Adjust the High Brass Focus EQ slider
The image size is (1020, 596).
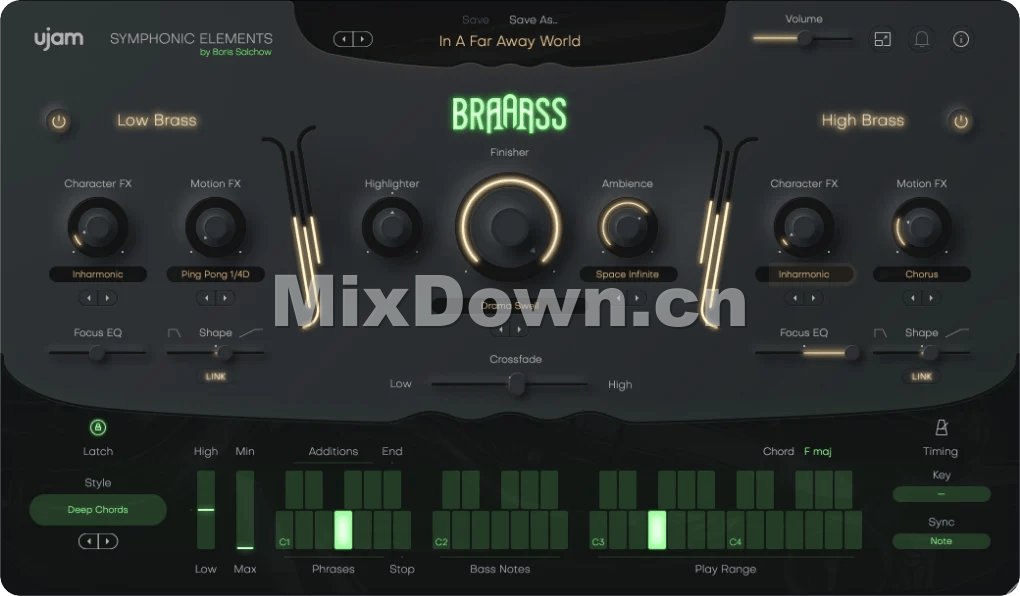click(x=807, y=353)
